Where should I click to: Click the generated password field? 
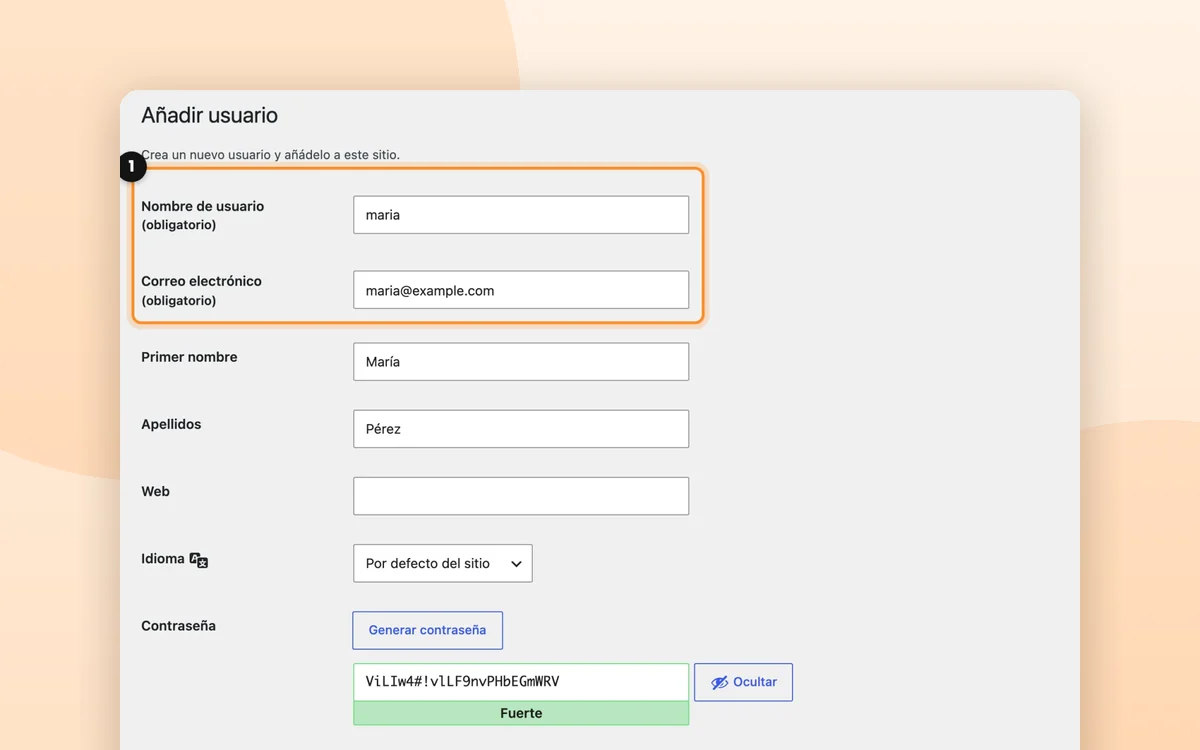click(521, 682)
